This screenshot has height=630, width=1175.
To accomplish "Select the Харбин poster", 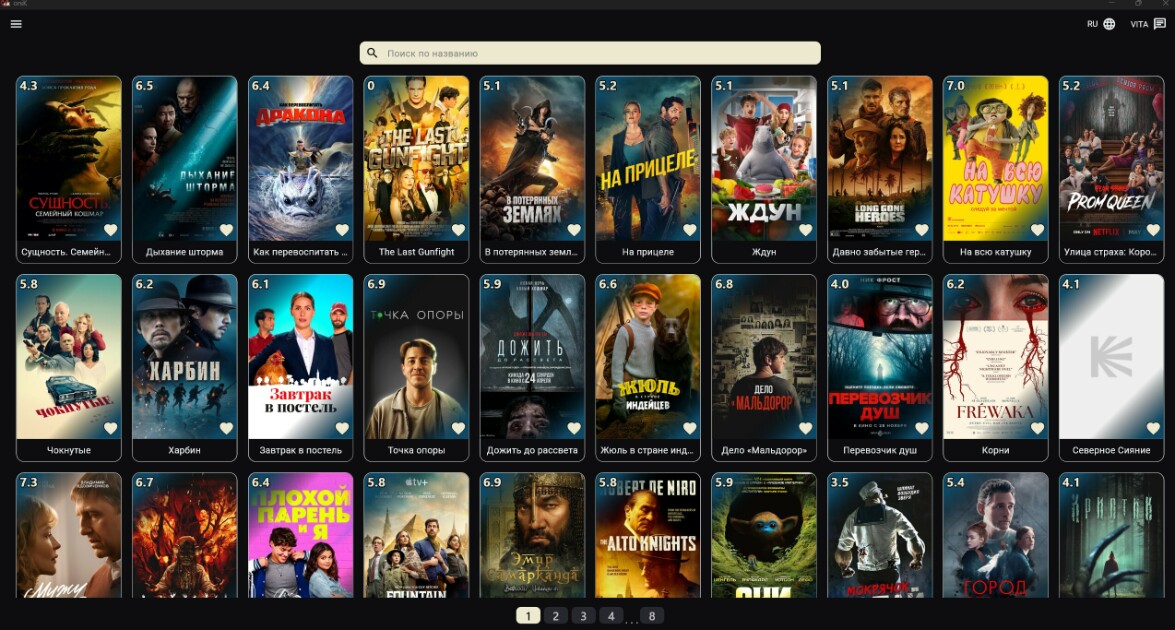I will click(184, 357).
